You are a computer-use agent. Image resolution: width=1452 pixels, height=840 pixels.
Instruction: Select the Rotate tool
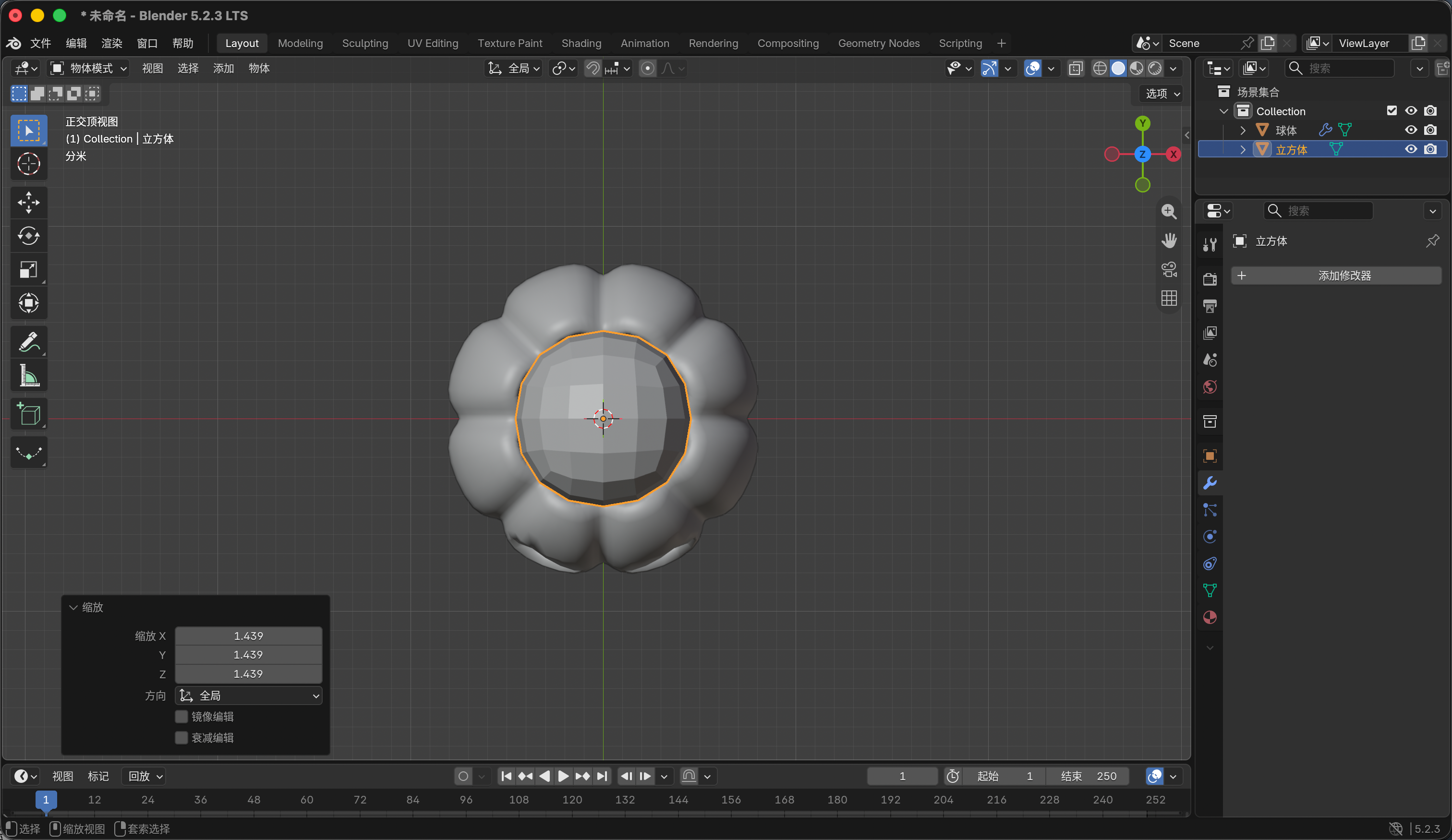click(29, 236)
